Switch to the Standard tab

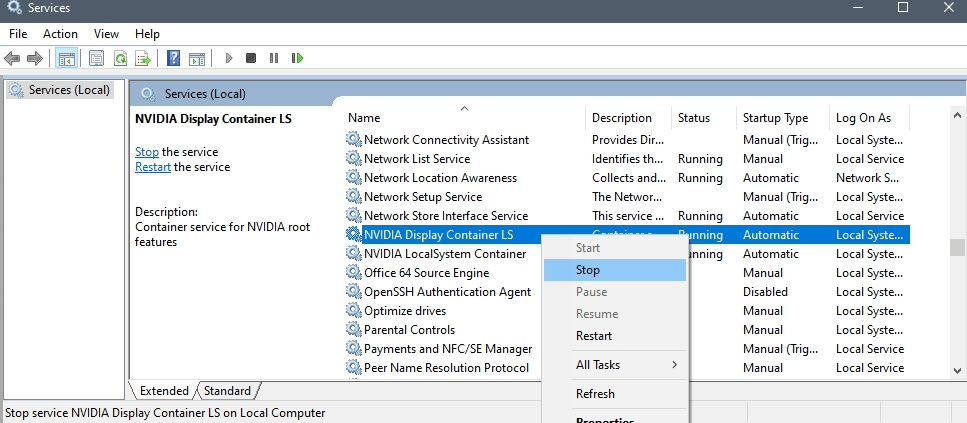click(x=228, y=391)
